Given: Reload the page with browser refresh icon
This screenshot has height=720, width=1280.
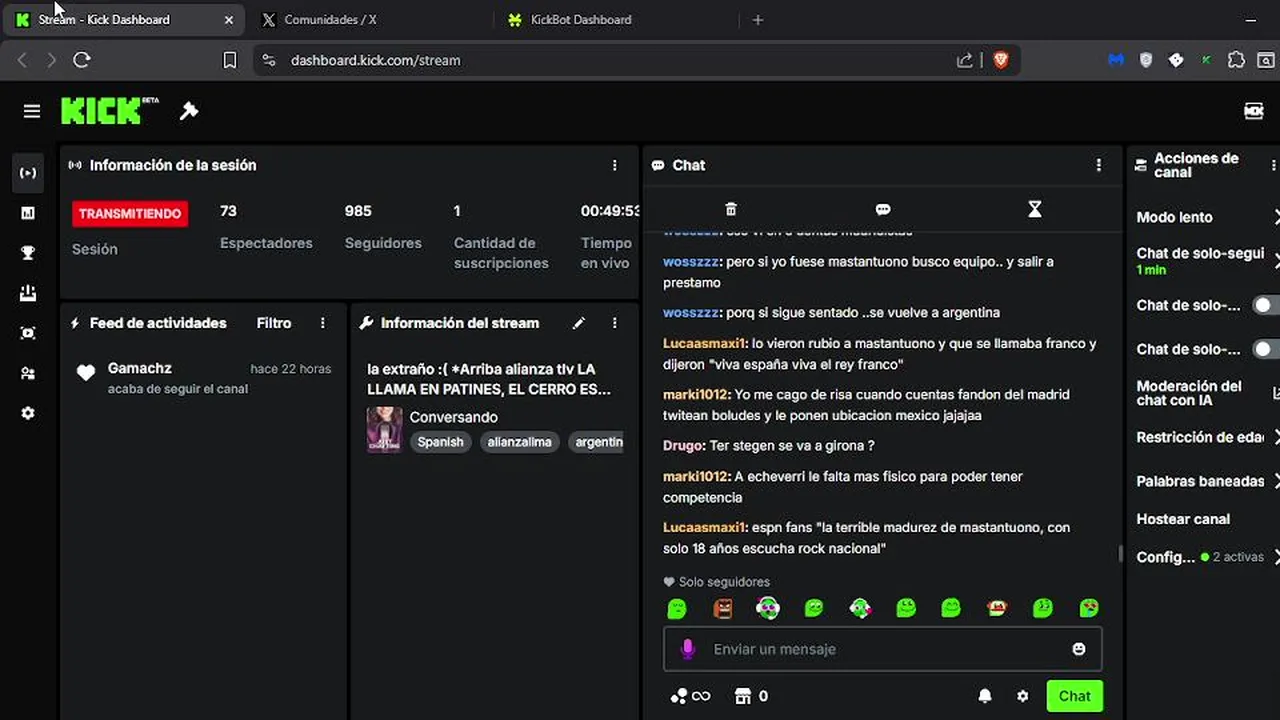Looking at the screenshot, I should tap(82, 60).
